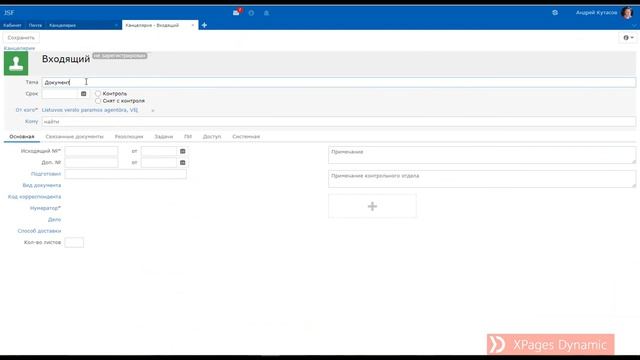This screenshot has height=360, width=640.
Task: Click the Подготовил link
Action: tap(46, 174)
